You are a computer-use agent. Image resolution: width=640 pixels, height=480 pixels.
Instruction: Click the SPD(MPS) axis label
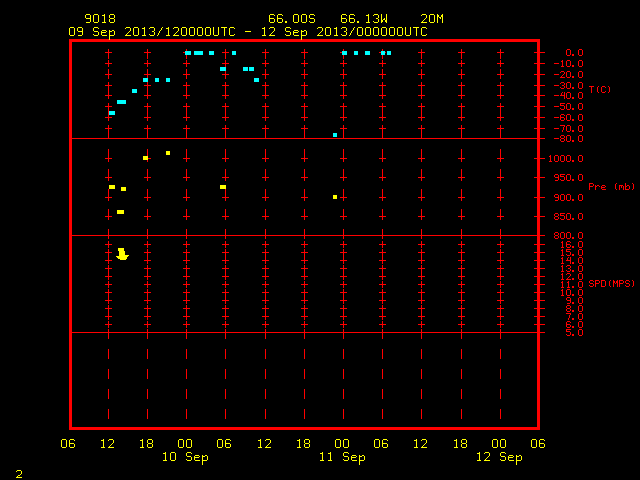tap(611, 283)
